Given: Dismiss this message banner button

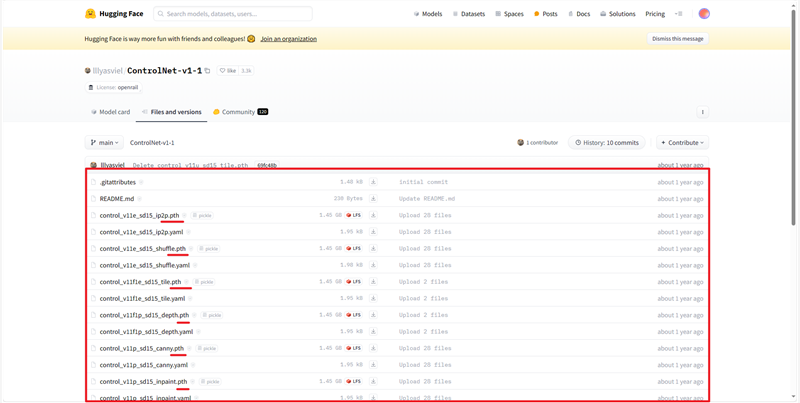Looking at the screenshot, I should click(677, 39).
